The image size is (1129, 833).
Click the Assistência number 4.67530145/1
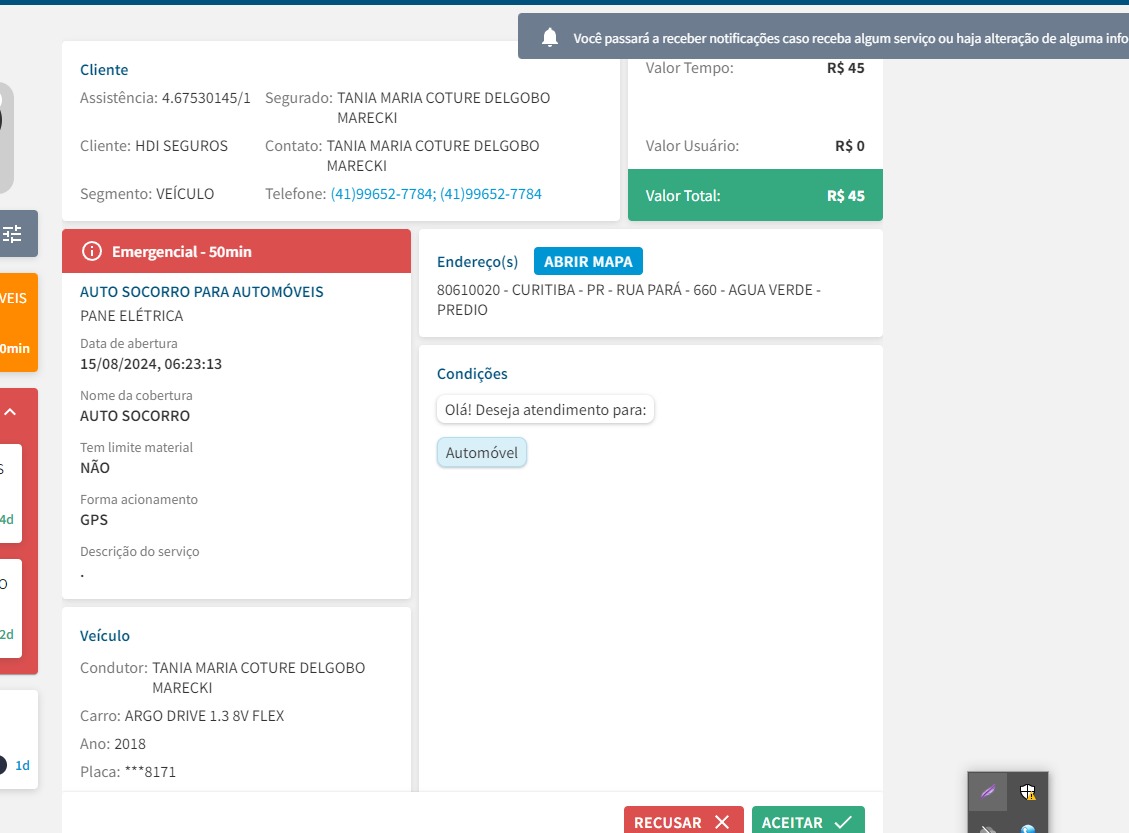click(x=206, y=98)
